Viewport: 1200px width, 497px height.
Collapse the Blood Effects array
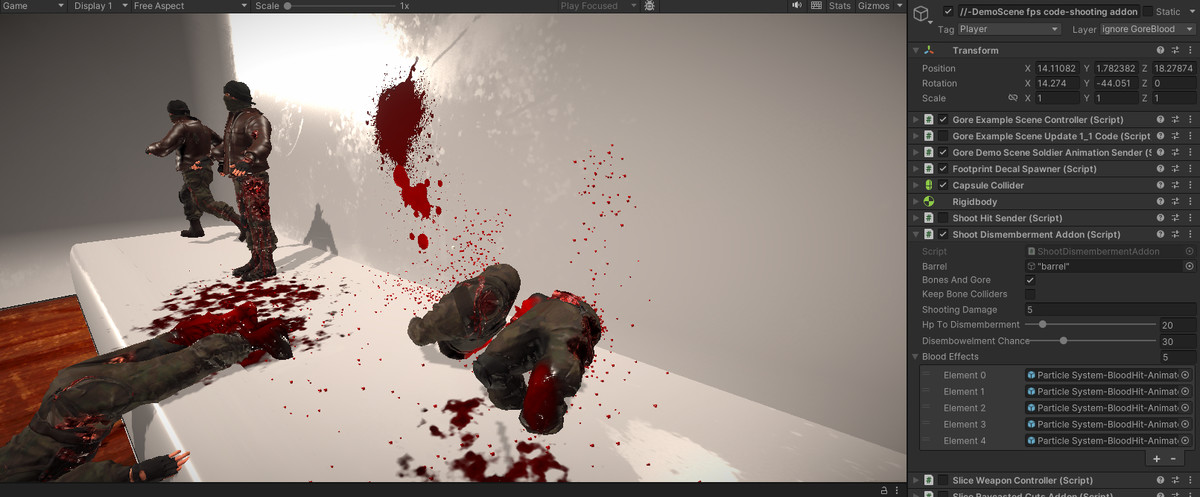[x=915, y=357]
